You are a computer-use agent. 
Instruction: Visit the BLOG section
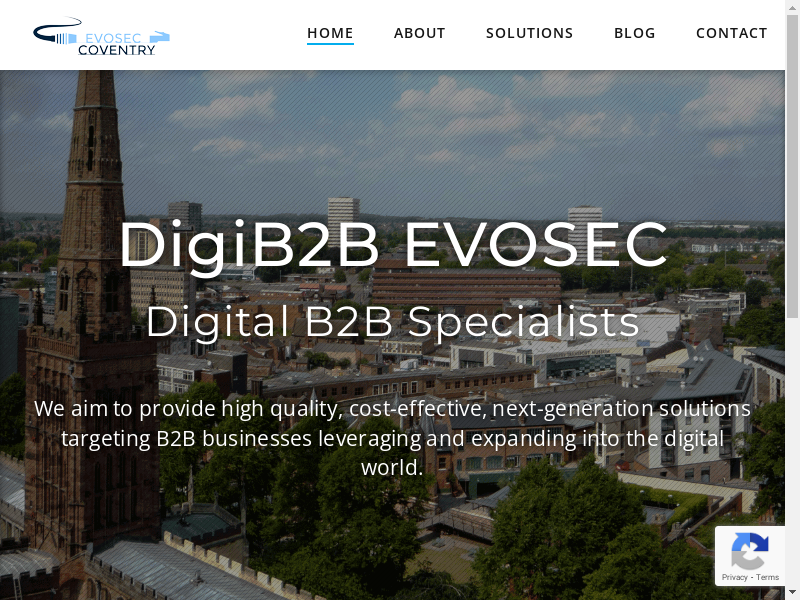click(635, 33)
